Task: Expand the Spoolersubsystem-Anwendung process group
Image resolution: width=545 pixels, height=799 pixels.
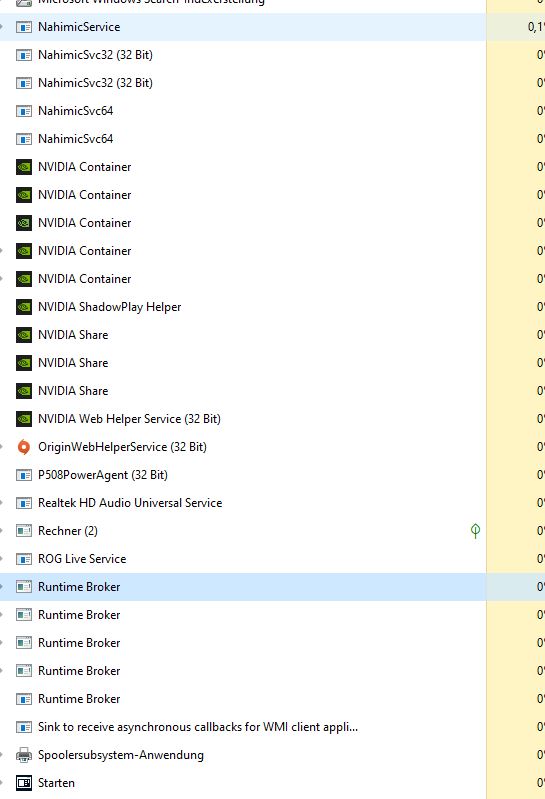Action: click(2, 755)
